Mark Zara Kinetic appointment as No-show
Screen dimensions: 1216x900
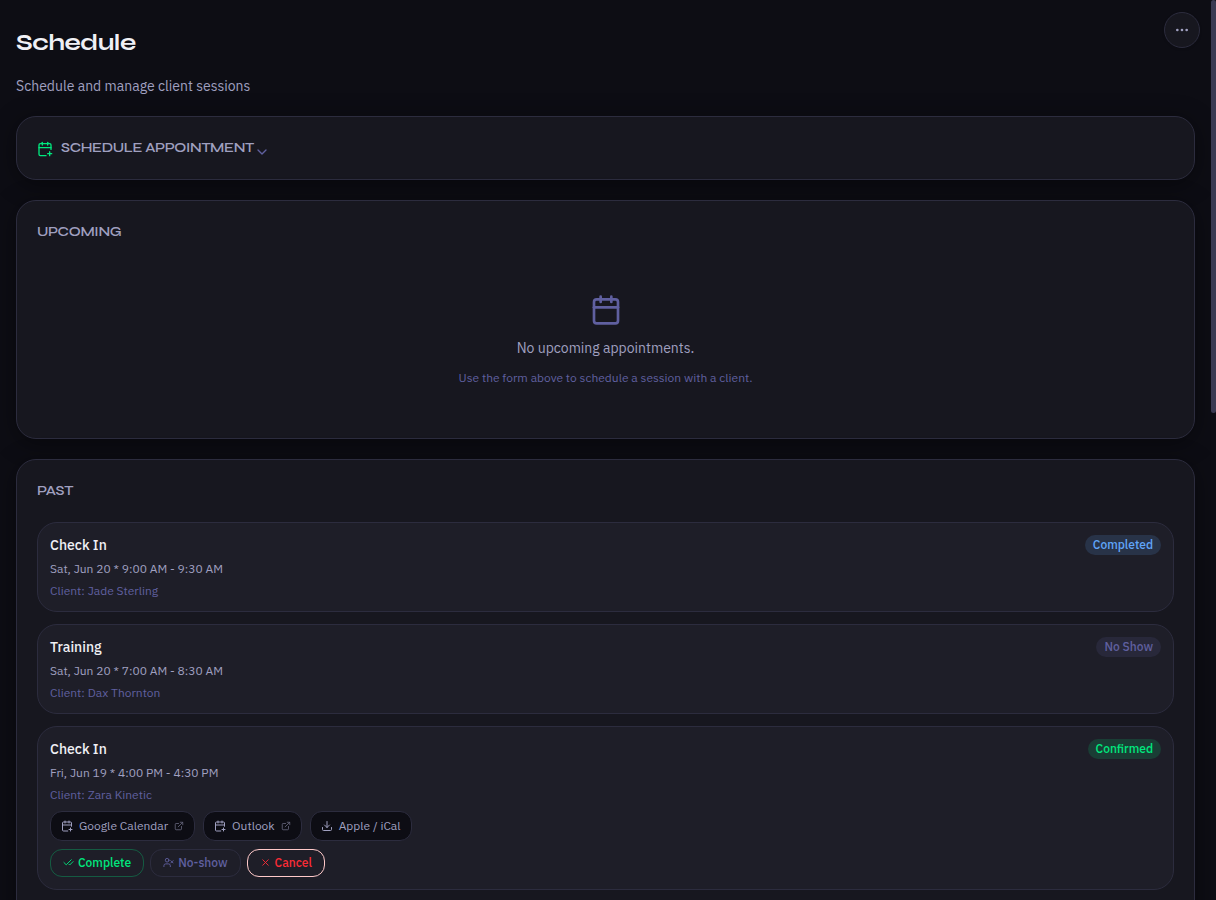(x=195, y=863)
